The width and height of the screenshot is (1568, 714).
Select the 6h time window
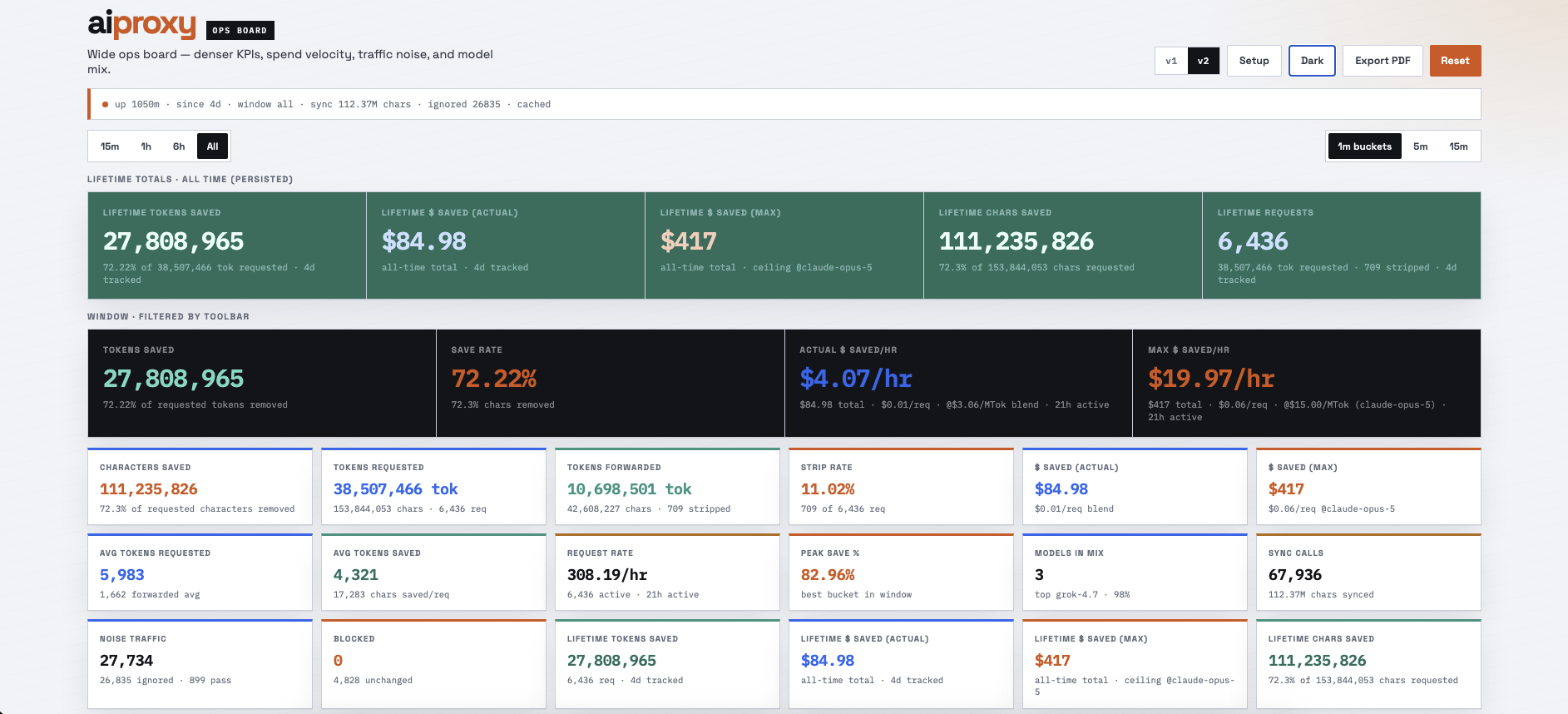pos(179,146)
